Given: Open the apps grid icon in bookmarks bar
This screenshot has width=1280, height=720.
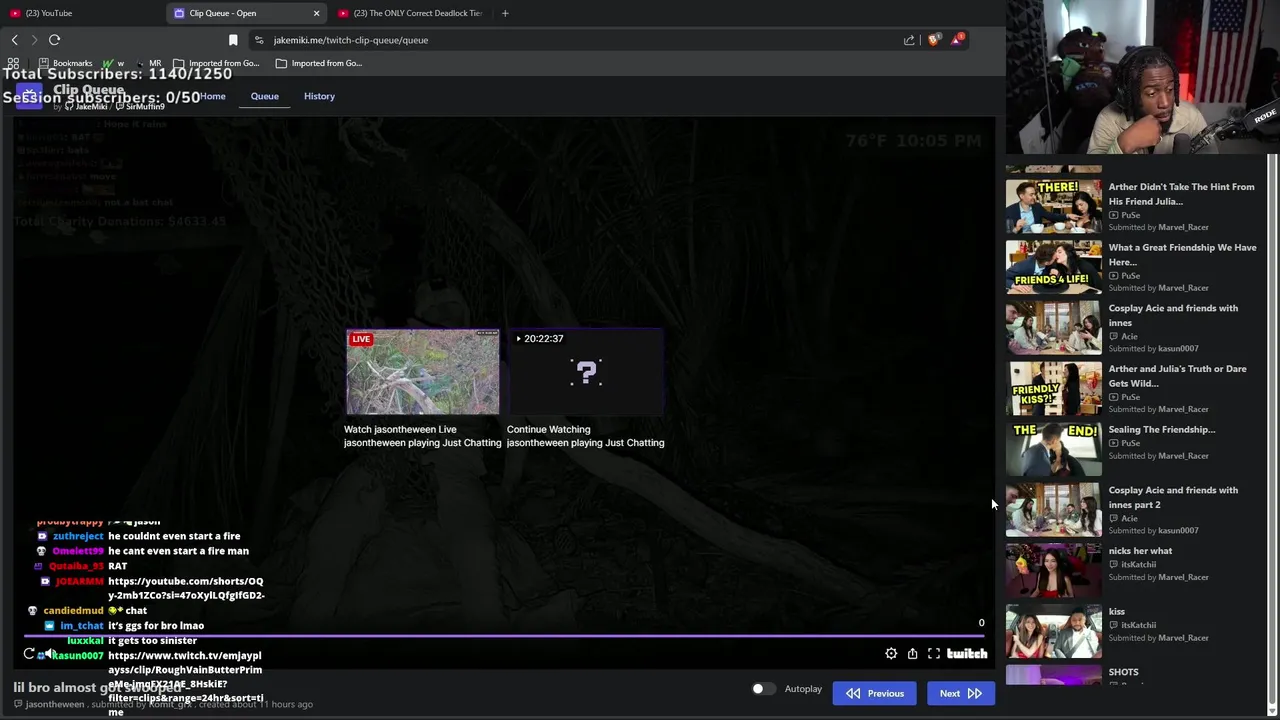Looking at the screenshot, I should coord(13,63).
